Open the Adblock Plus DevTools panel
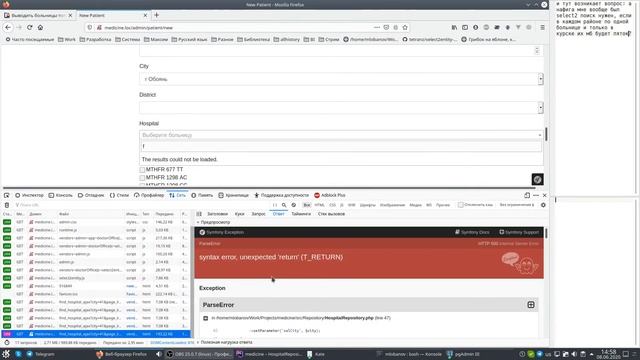 pyautogui.click(x=330, y=195)
